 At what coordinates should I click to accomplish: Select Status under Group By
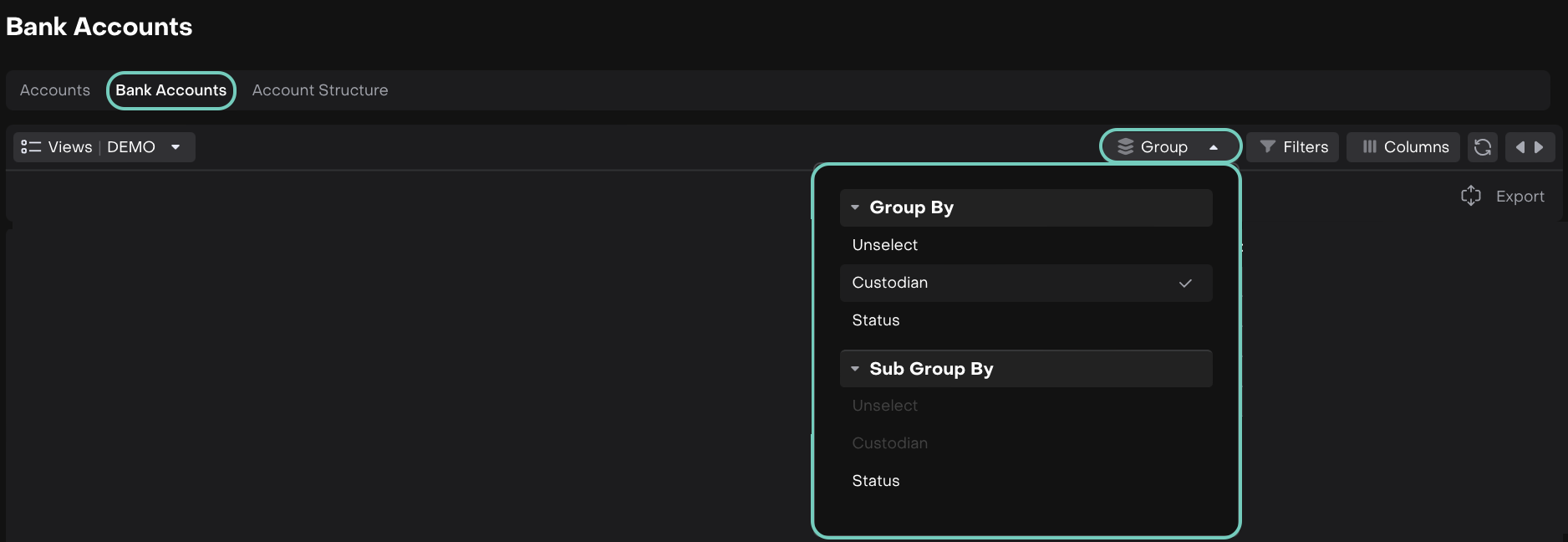click(x=876, y=320)
